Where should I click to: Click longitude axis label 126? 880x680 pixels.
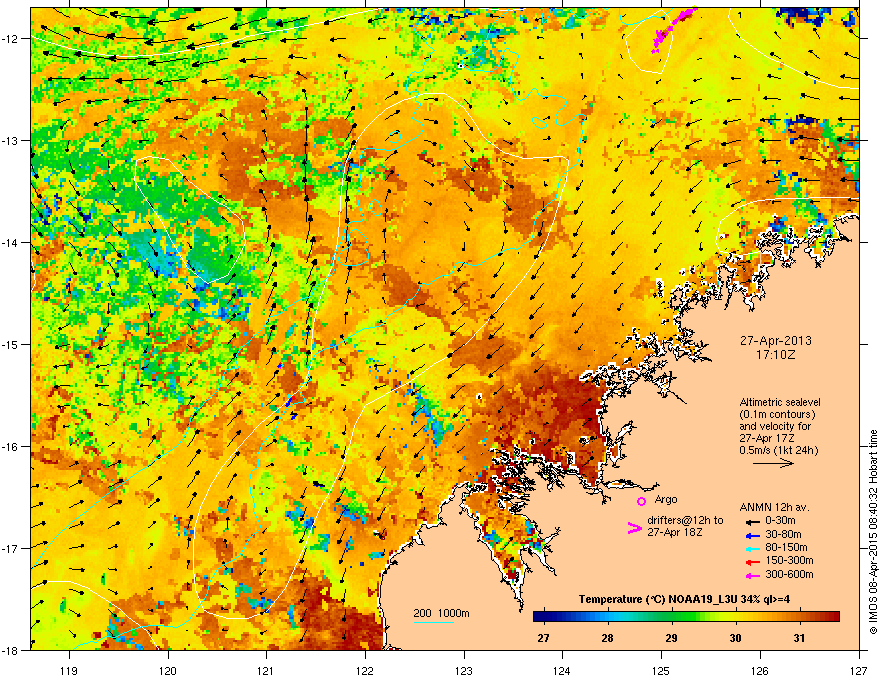coord(760,670)
